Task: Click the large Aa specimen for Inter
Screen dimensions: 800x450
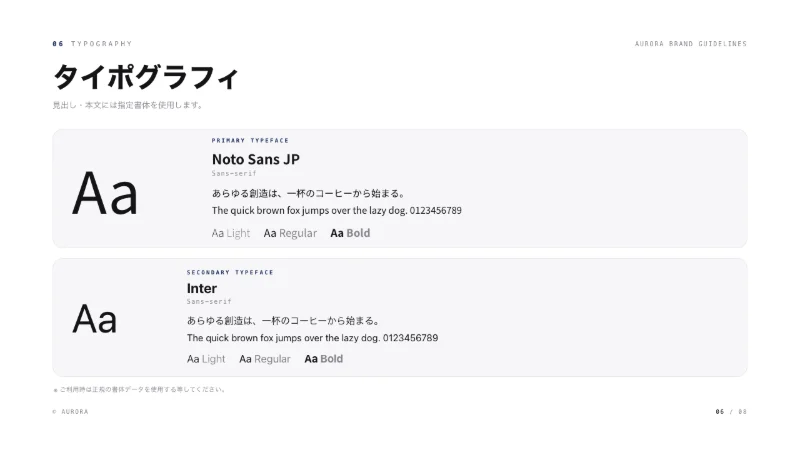Action: [95, 319]
